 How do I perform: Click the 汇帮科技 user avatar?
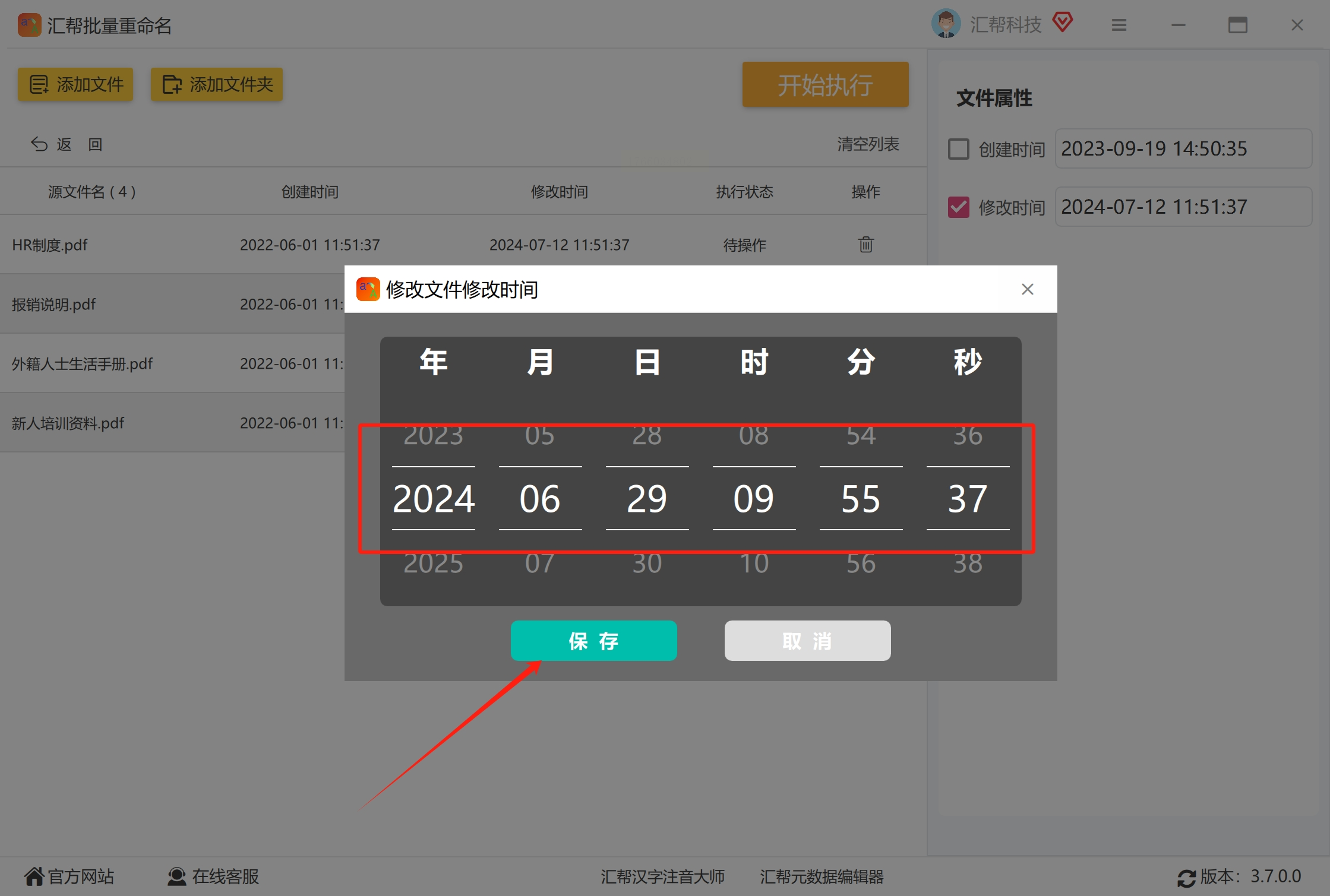tap(945, 24)
